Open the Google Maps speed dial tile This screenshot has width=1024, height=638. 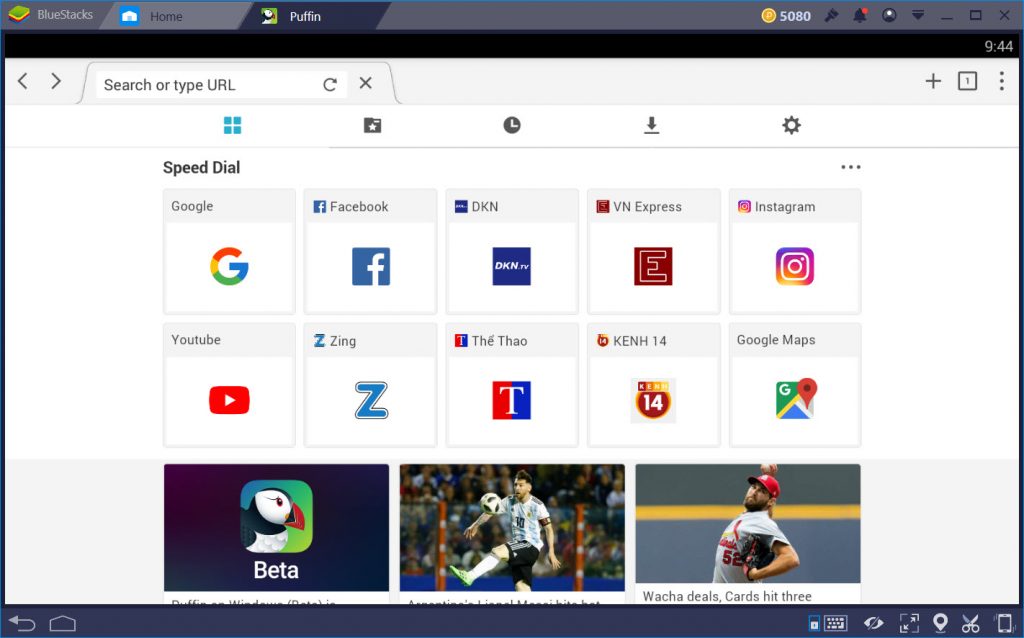795,385
